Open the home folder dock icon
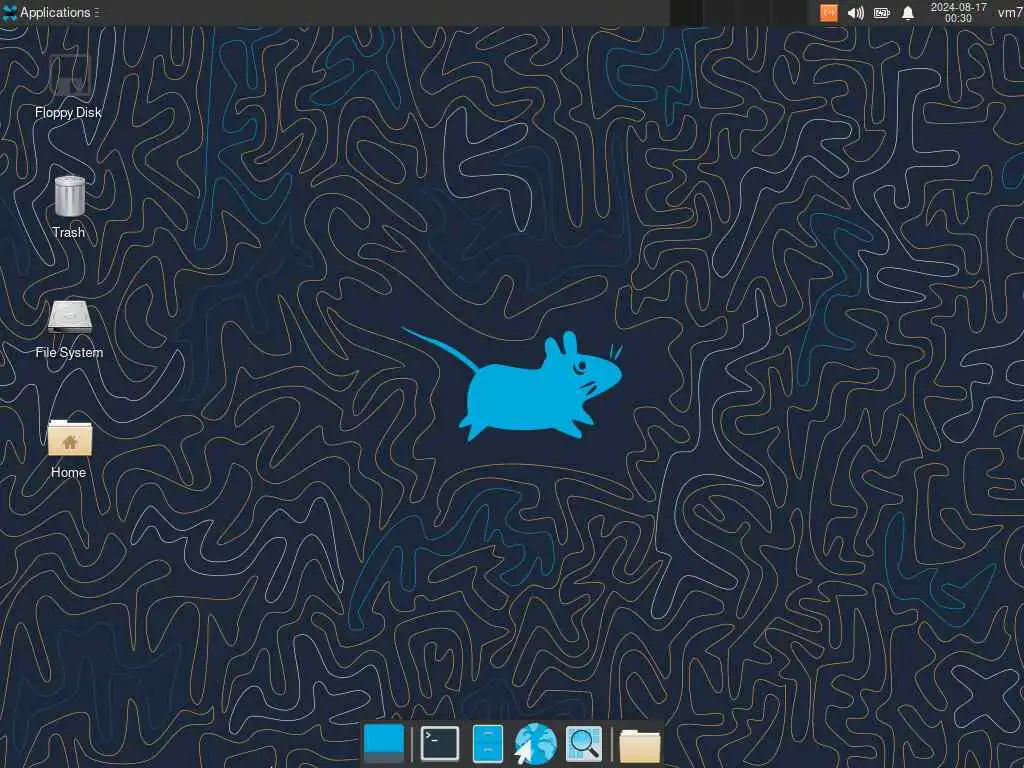This screenshot has width=1024, height=768. (639, 744)
